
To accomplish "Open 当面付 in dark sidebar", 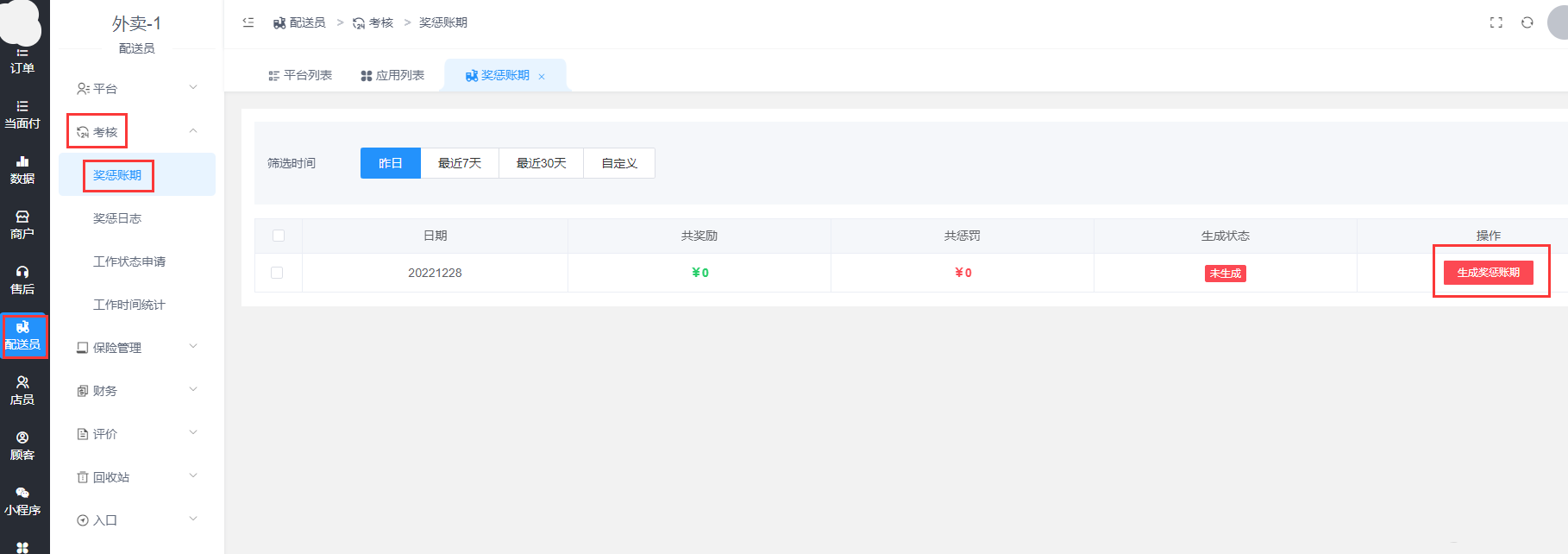I will tap(22, 115).
